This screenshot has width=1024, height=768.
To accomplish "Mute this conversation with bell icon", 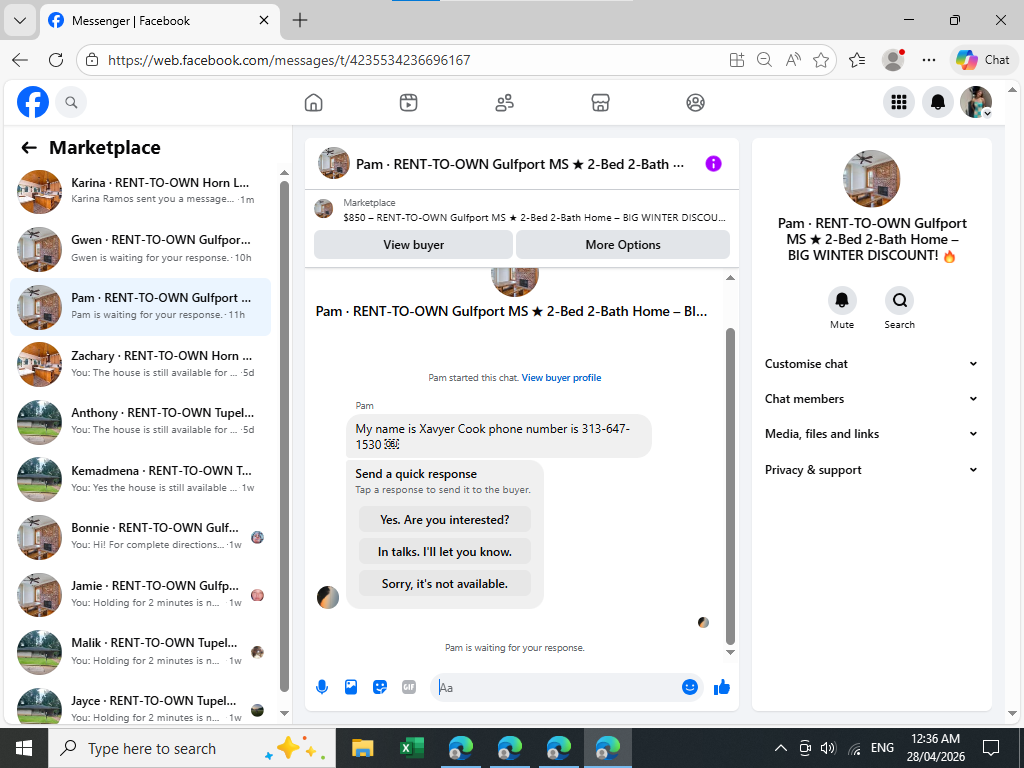I will point(842,300).
